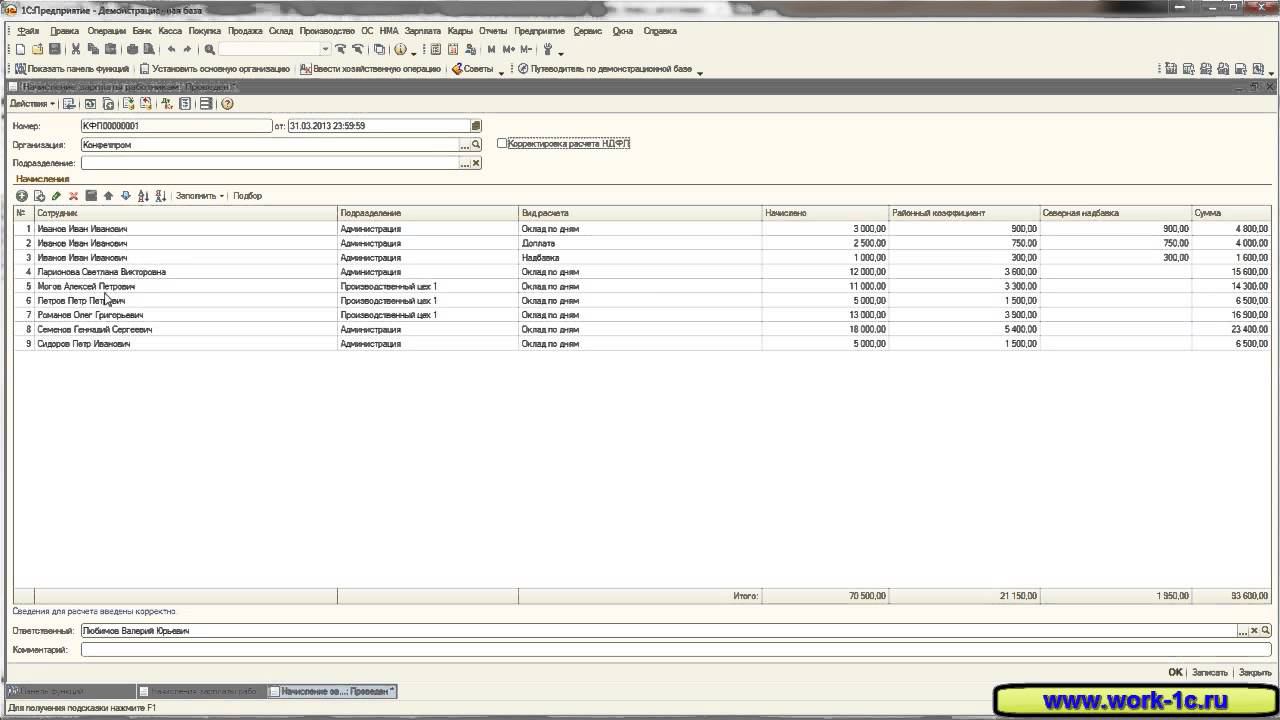
Task: Click the Undo arrow icon
Action: pyautogui.click(x=171, y=49)
